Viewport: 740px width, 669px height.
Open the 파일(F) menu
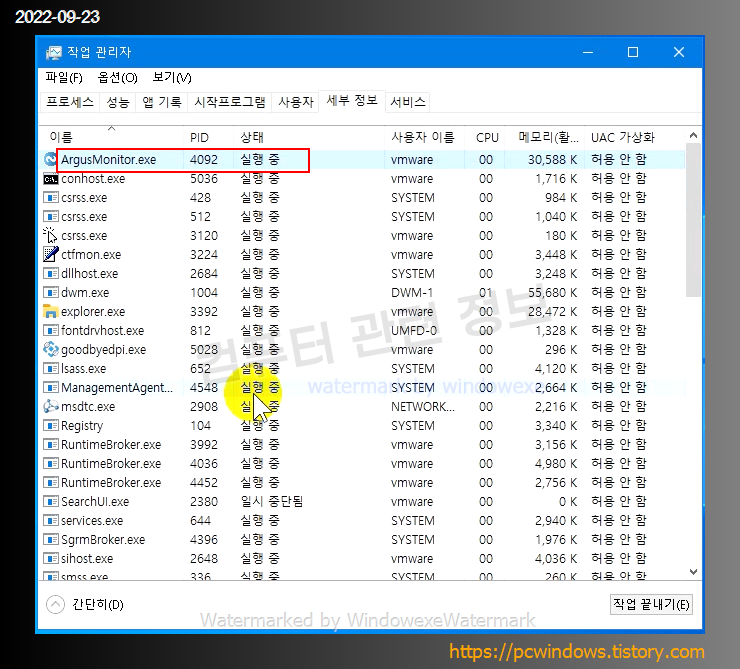(64, 77)
